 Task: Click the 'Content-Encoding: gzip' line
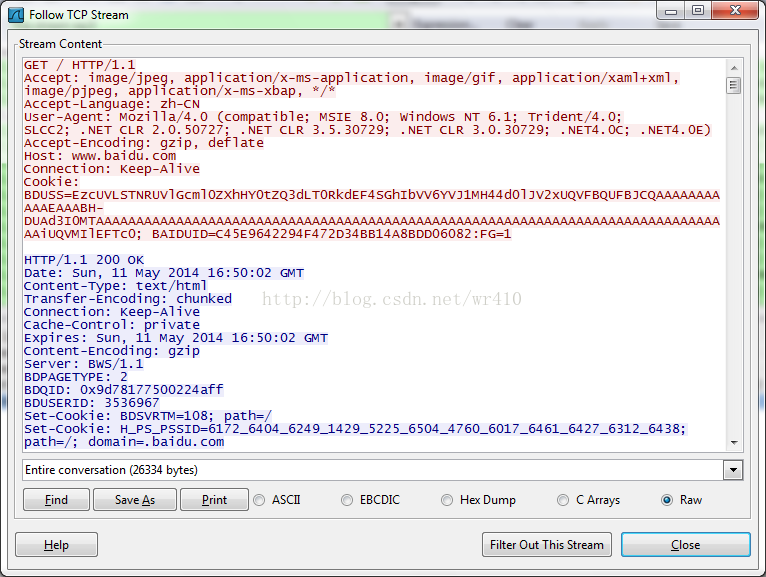pyautogui.click(x=112, y=351)
